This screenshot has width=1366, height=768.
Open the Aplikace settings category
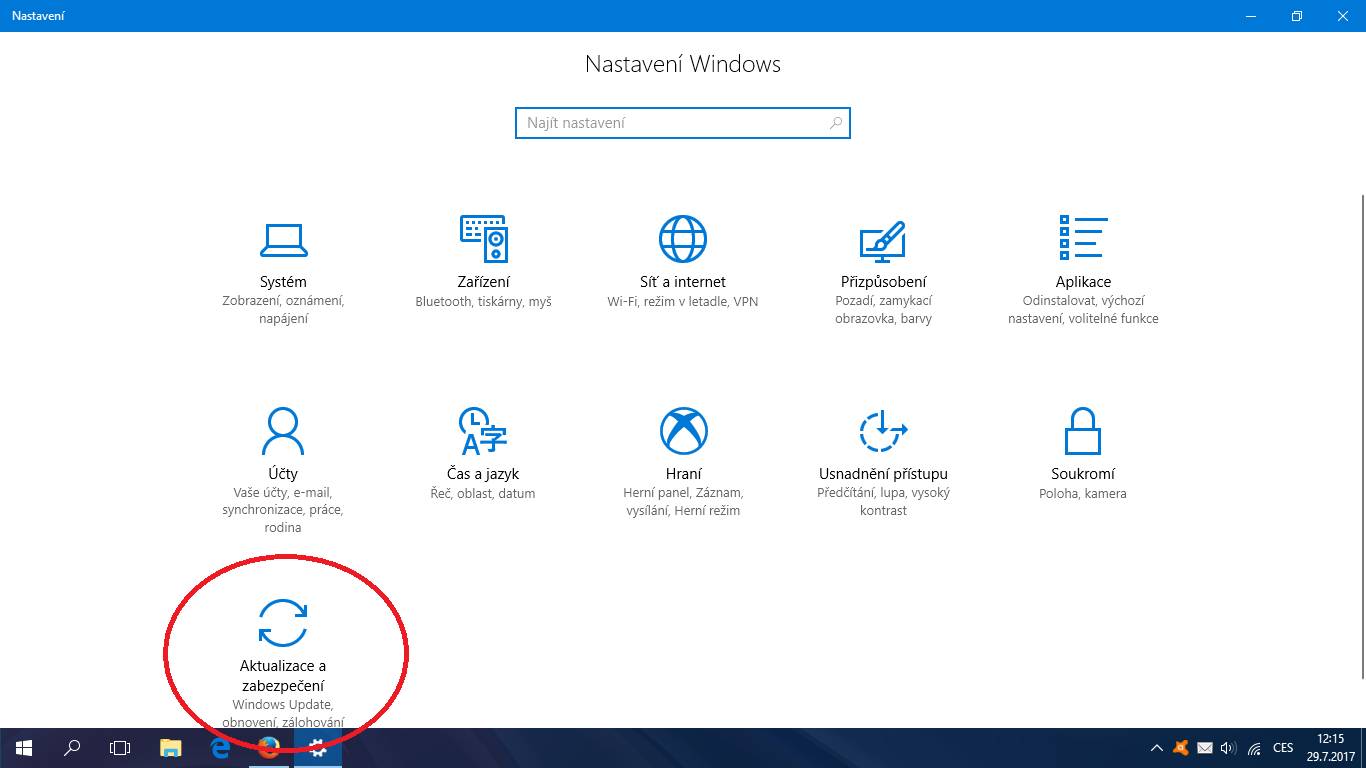[1083, 270]
